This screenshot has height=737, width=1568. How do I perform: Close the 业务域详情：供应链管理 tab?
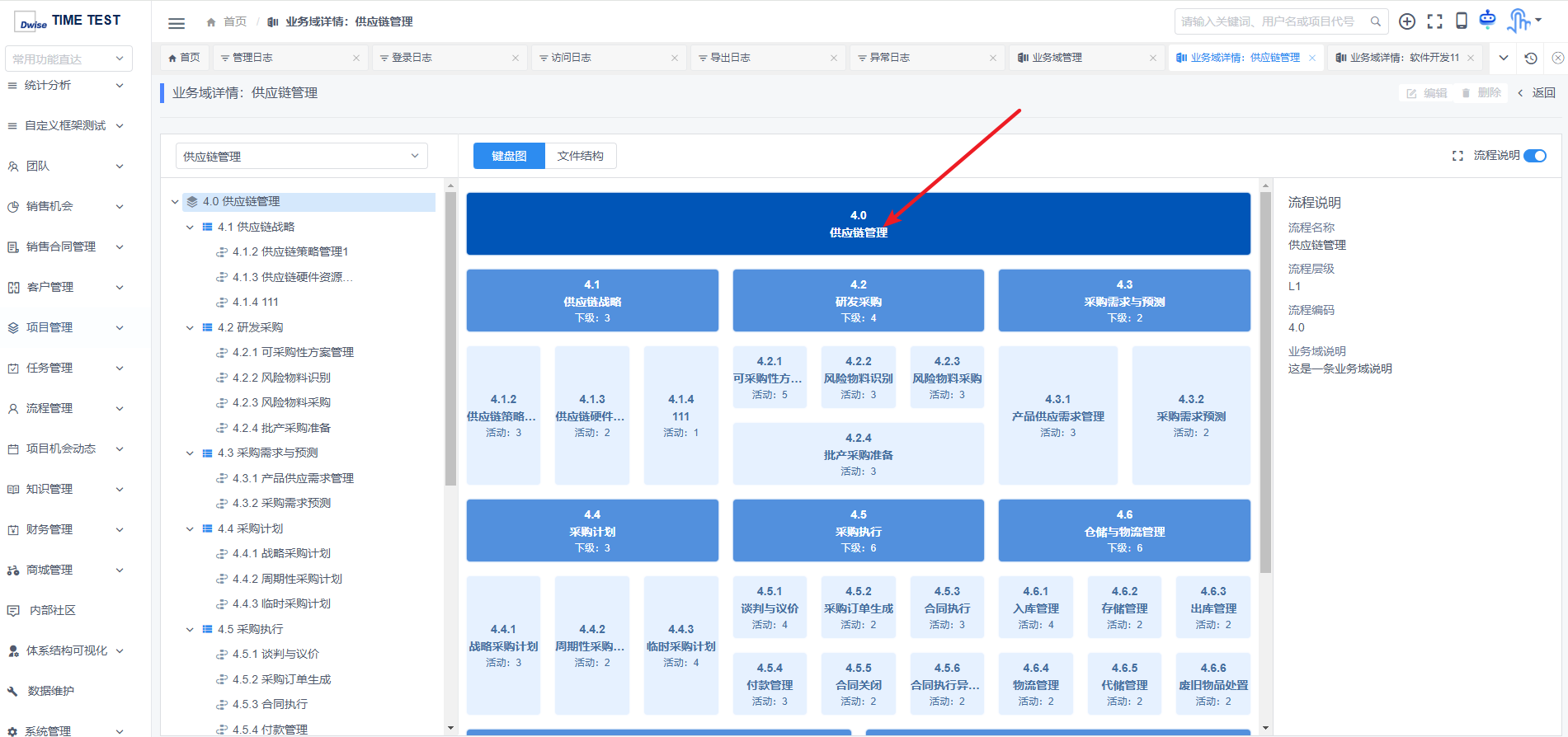point(1312,58)
